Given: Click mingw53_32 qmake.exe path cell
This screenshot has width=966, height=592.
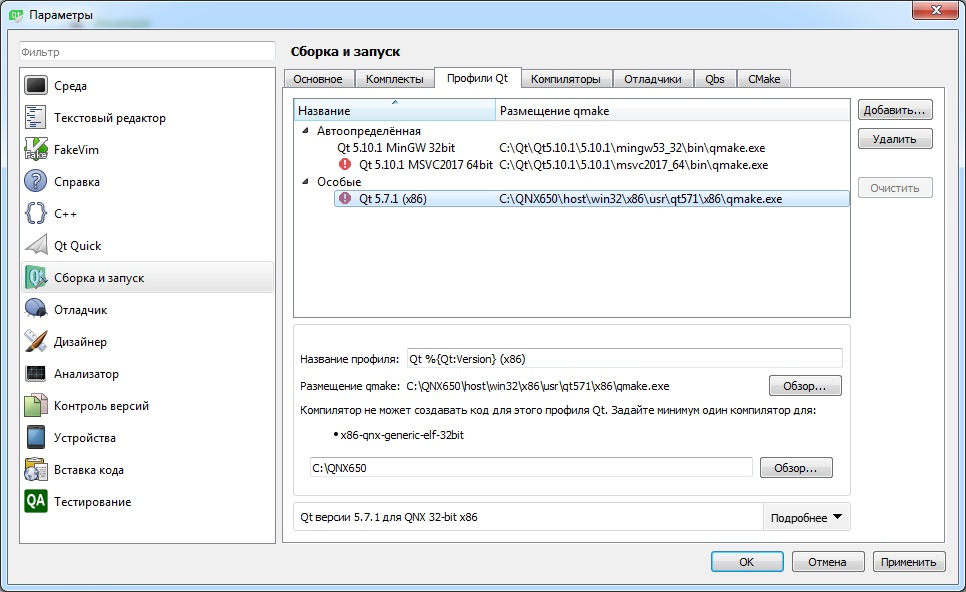Looking at the screenshot, I should click(x=632, y=148).
